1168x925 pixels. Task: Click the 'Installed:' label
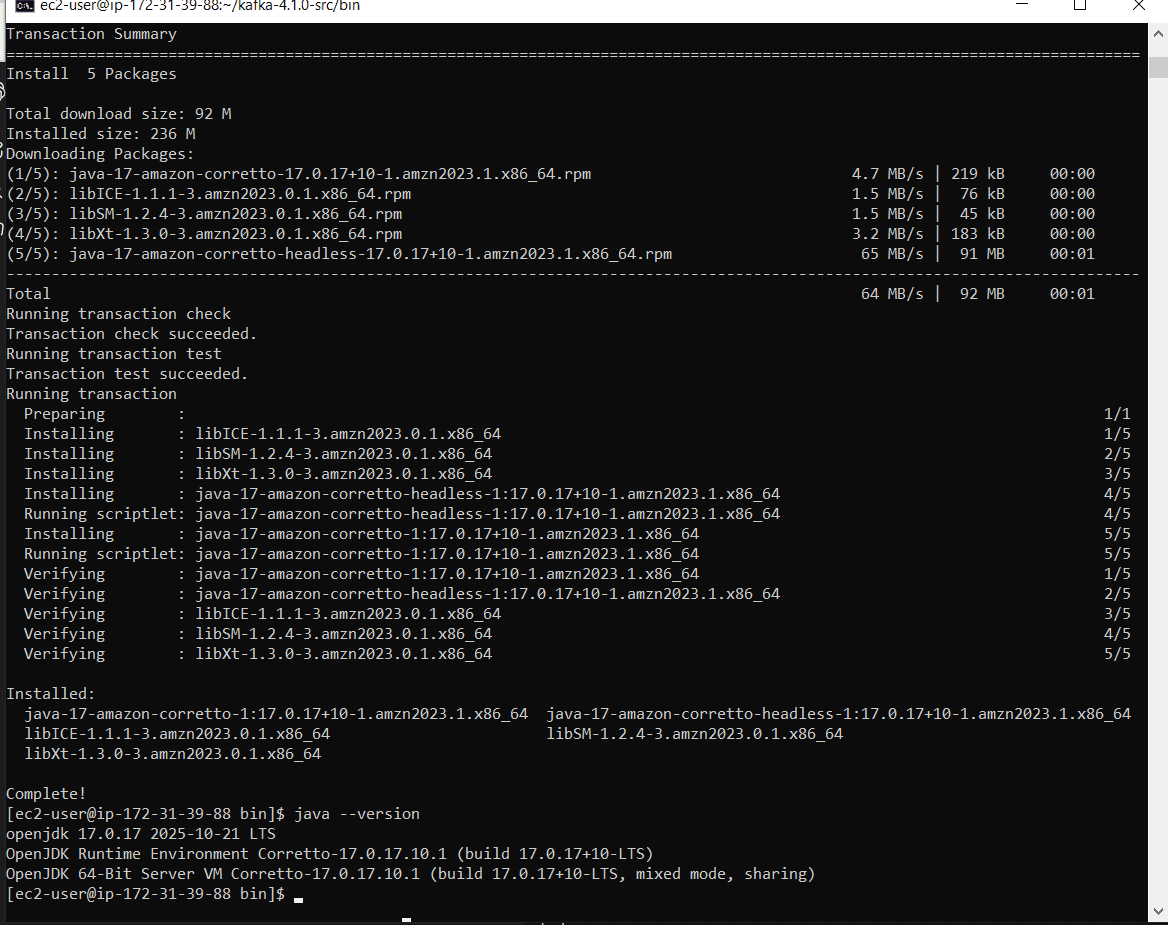point(51,694)
